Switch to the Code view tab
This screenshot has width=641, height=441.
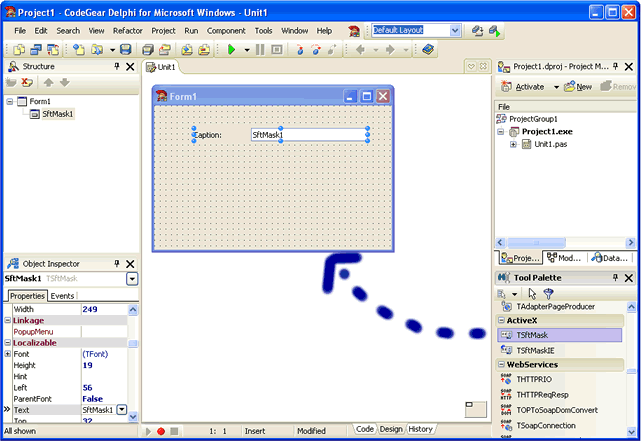[365, 429]
